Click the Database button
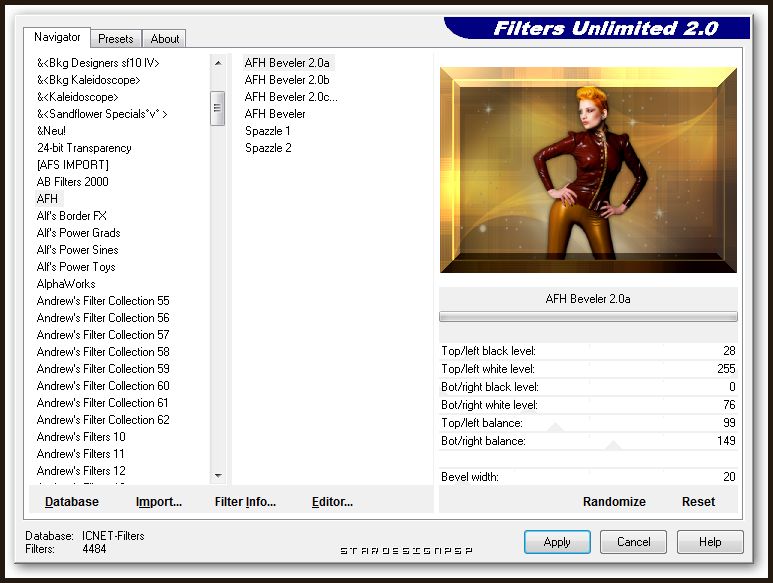 click(72, 502)
